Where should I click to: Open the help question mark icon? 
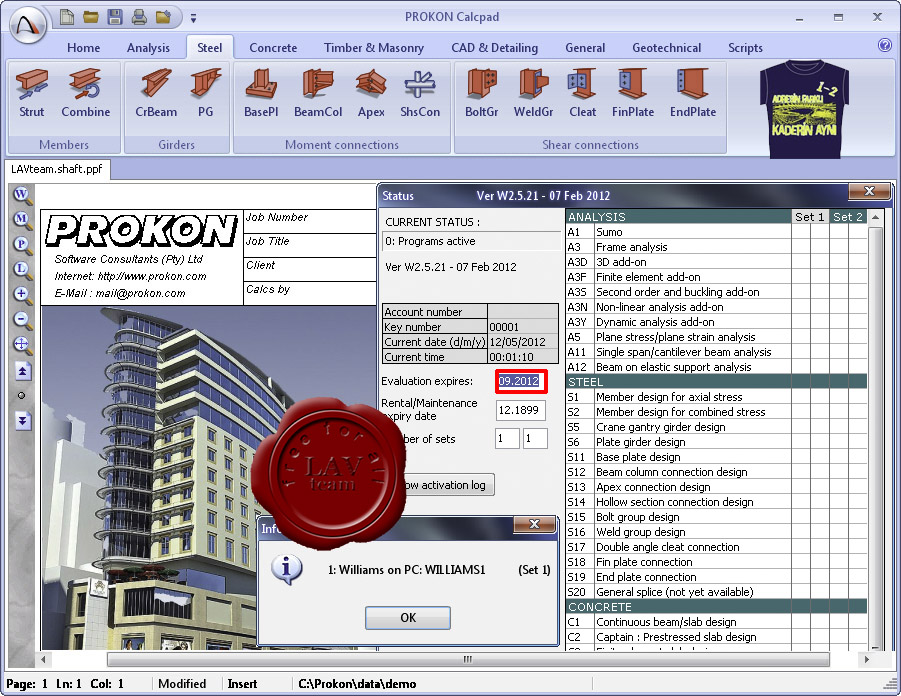point(885,45)
